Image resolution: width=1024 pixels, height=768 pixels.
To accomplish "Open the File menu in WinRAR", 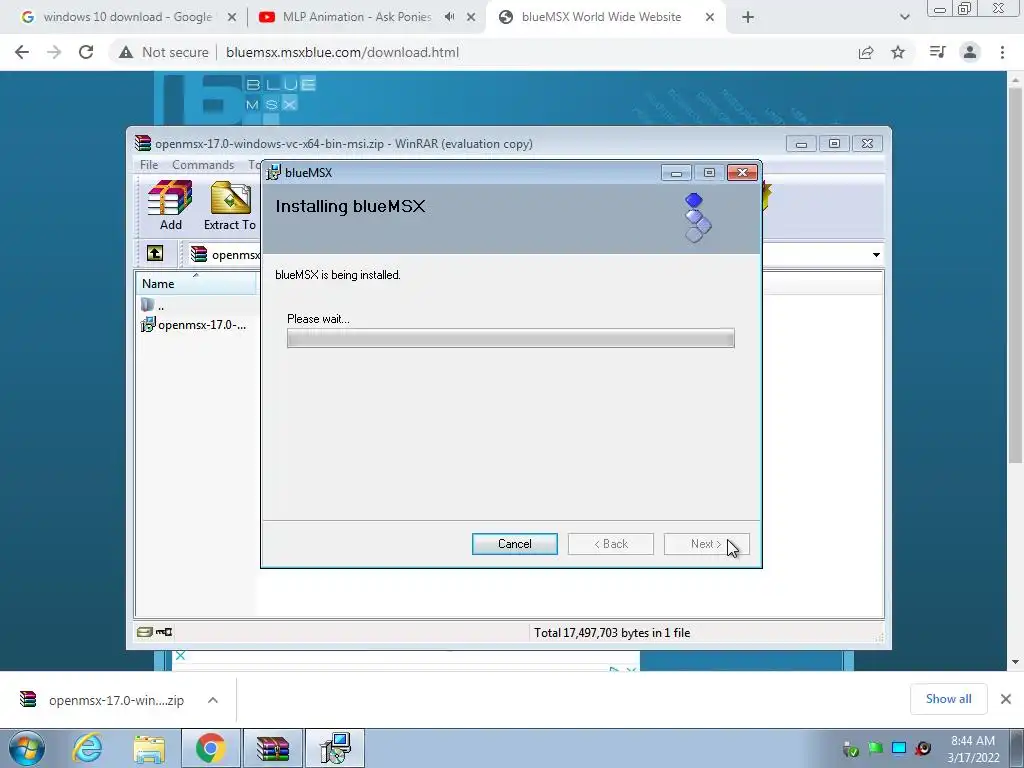I will pos(149,165).
